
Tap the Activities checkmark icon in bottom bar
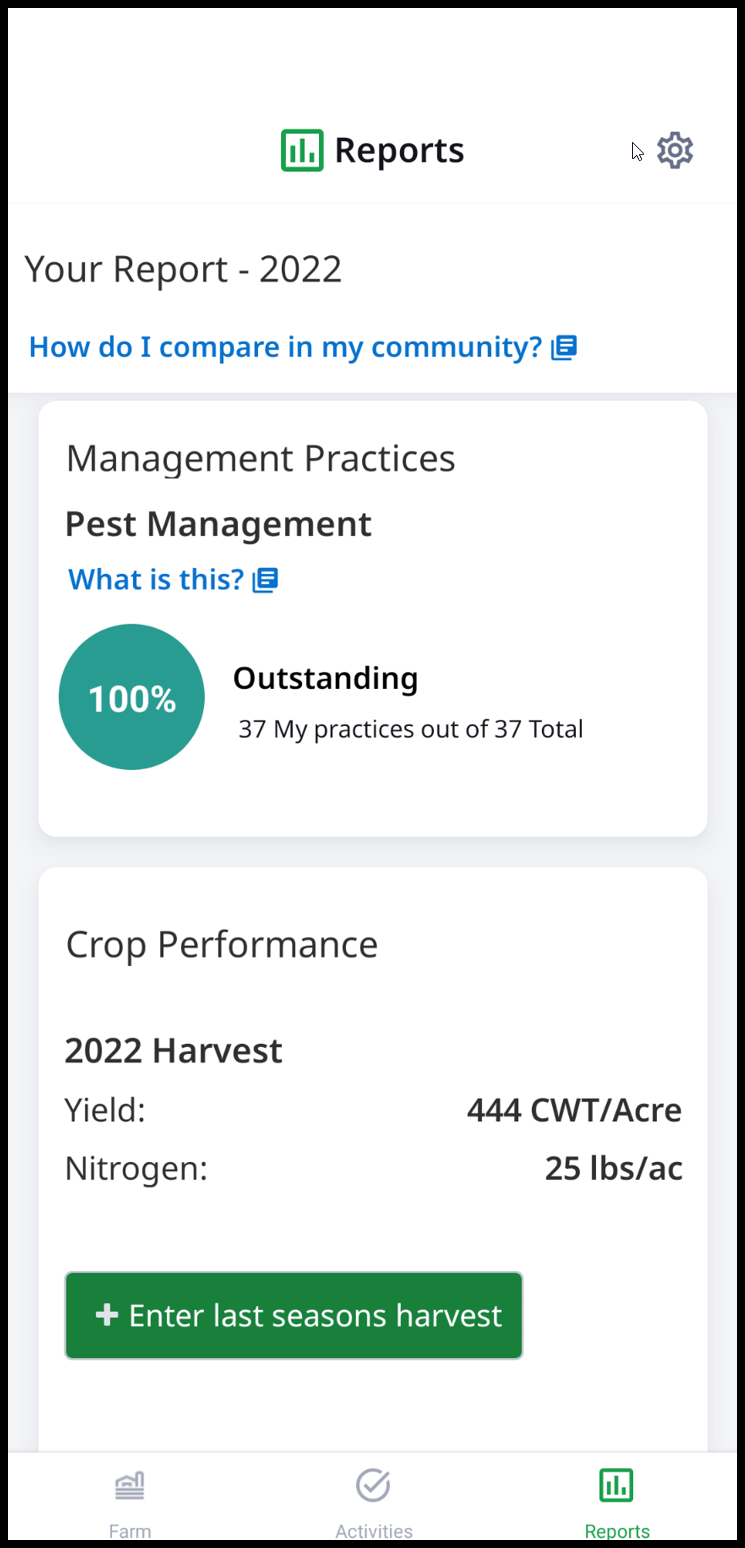click(373, 1485)
